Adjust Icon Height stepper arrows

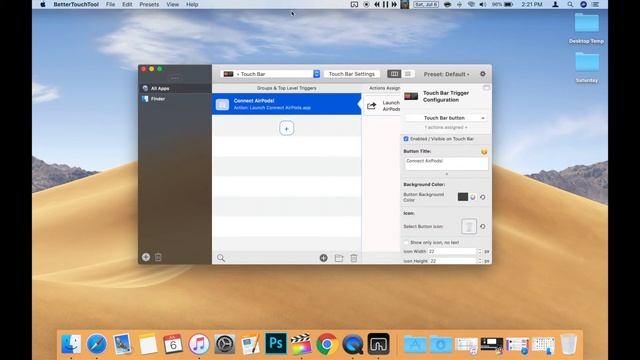pyautogui.click(x=480, y=261)
